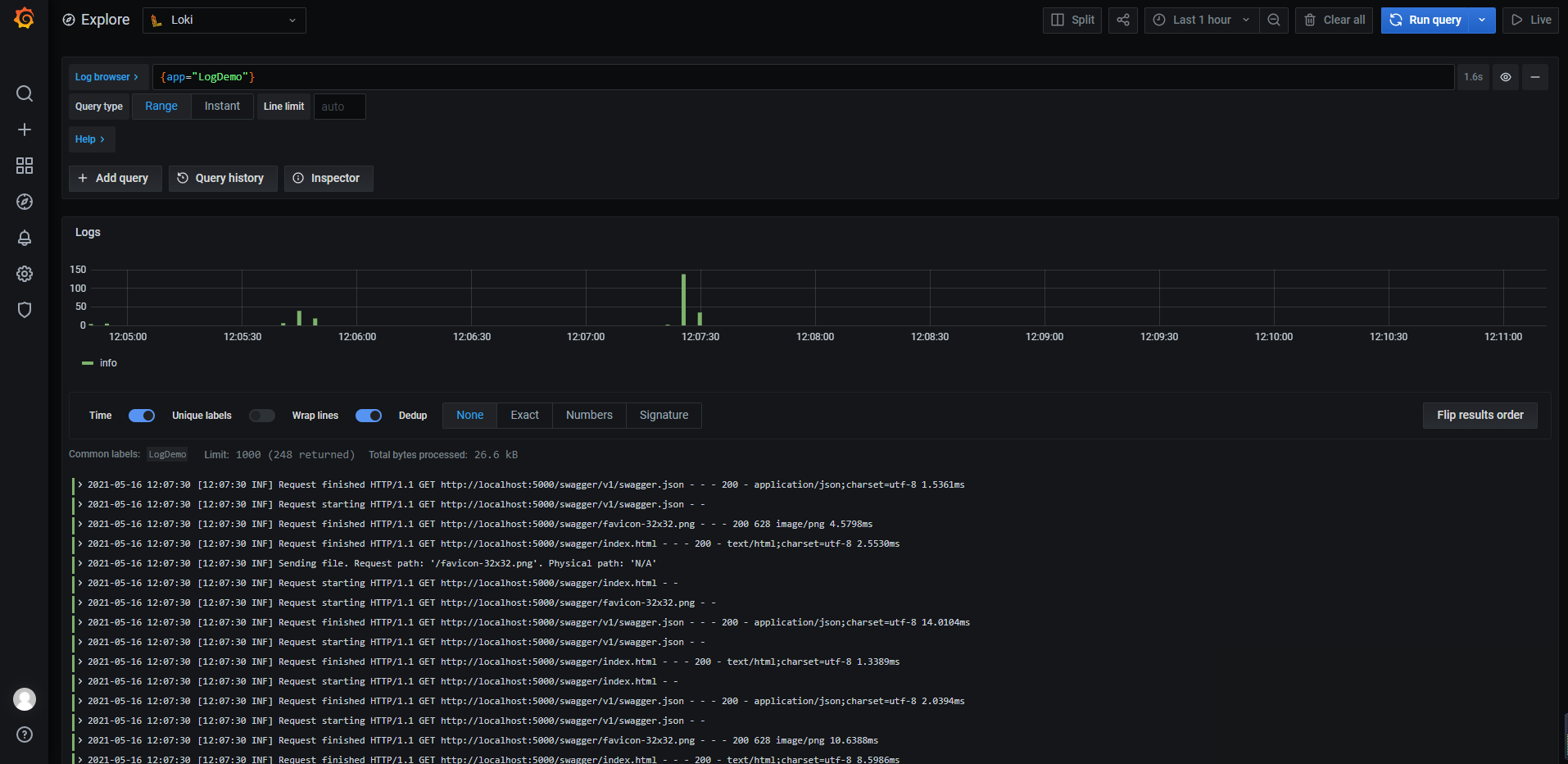Image resolution: width=1568 pixels, height=764 pixels.
Task: Click the query time 1.6s indicator
Action: [x=1473, y=77]
